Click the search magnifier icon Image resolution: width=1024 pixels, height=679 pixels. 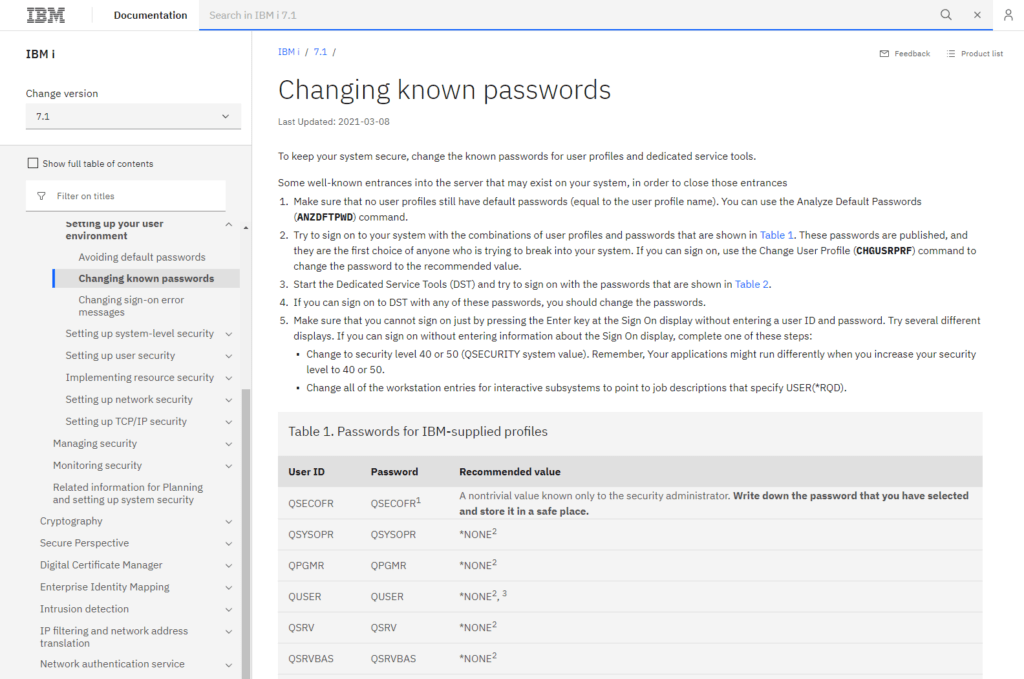coord(946,15)
